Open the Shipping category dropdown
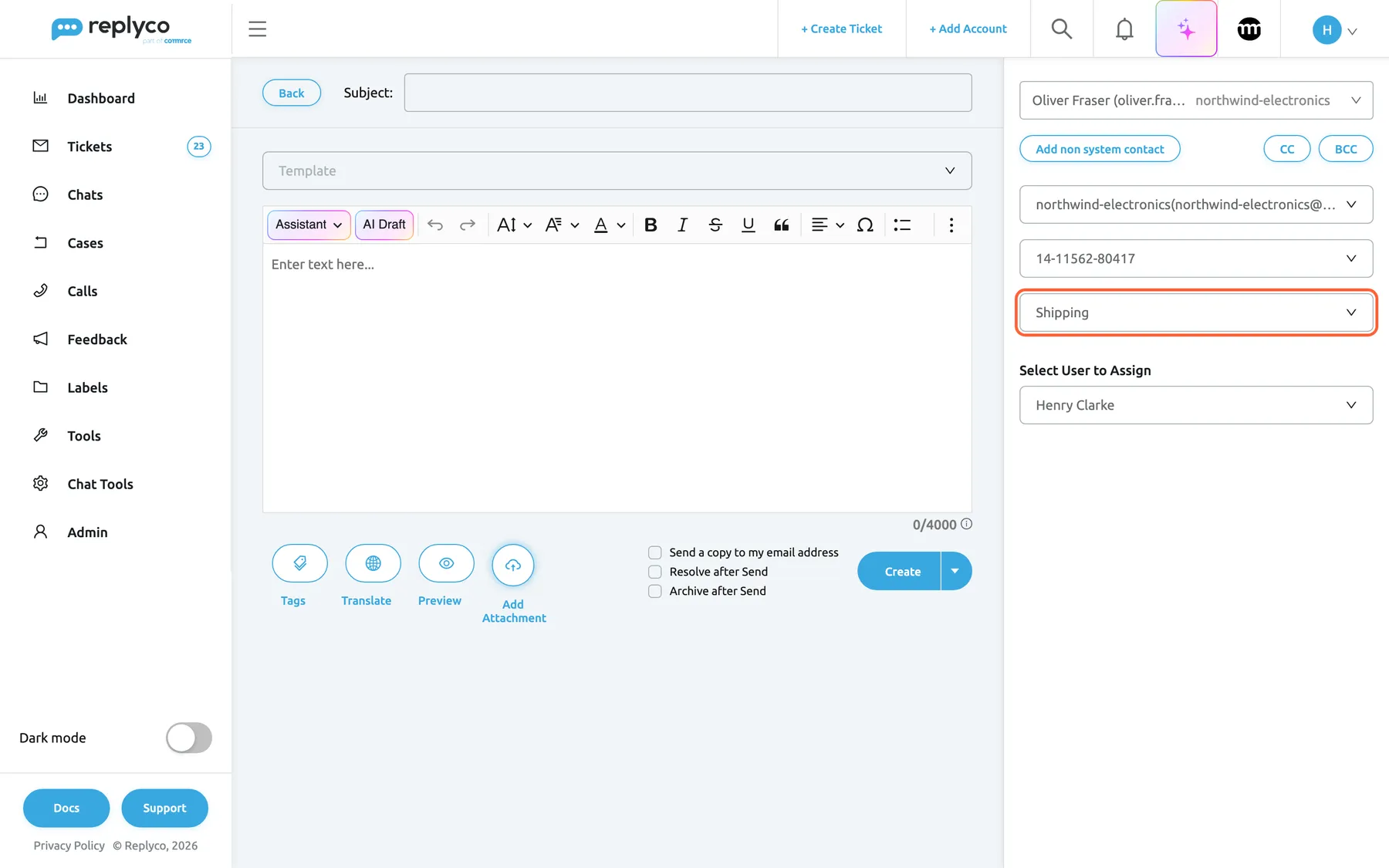The height and width of the screenshot is (868, 1389). pos(1196,312)
